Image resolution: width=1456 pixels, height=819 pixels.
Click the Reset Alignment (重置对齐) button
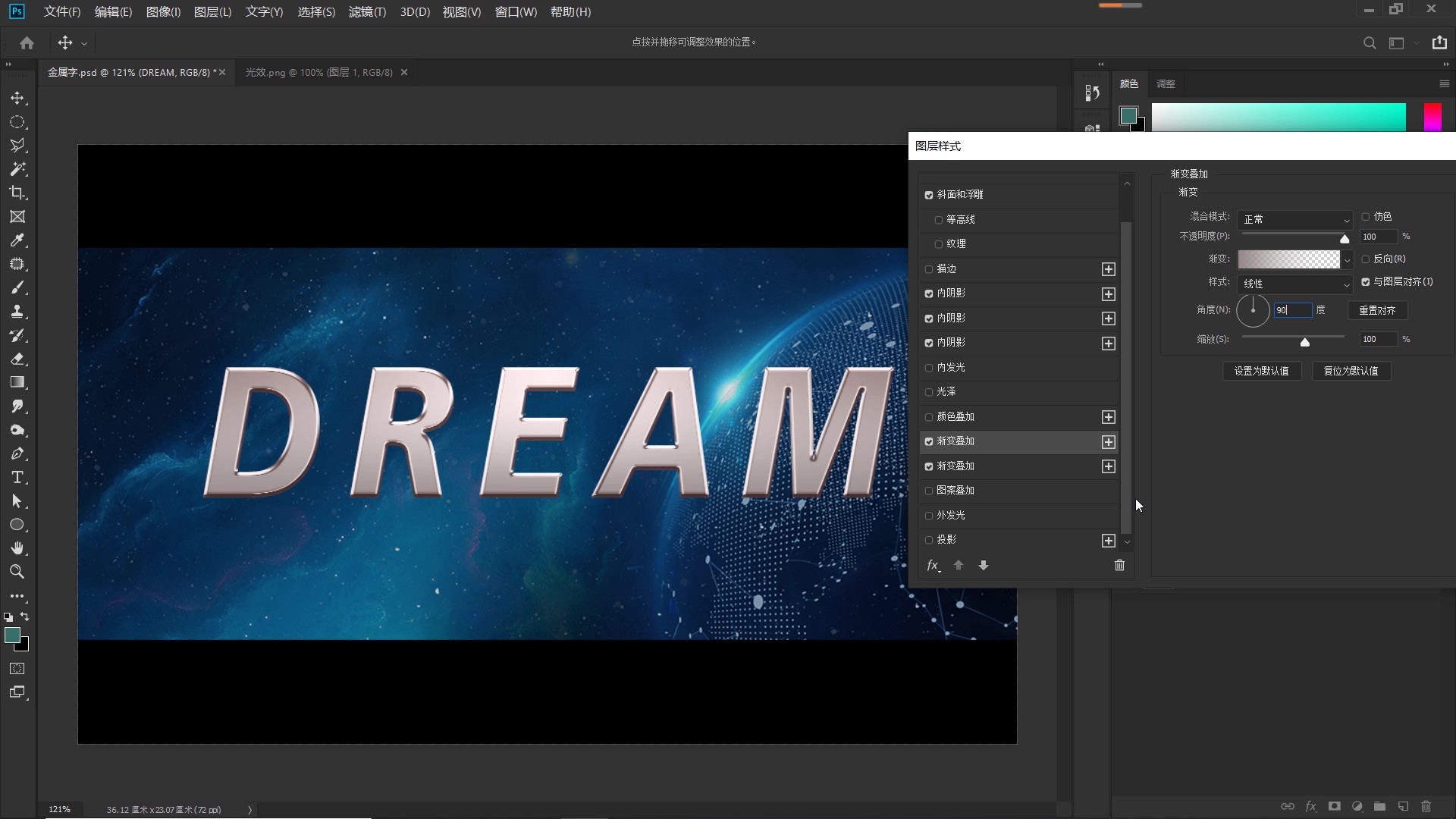1377,310
